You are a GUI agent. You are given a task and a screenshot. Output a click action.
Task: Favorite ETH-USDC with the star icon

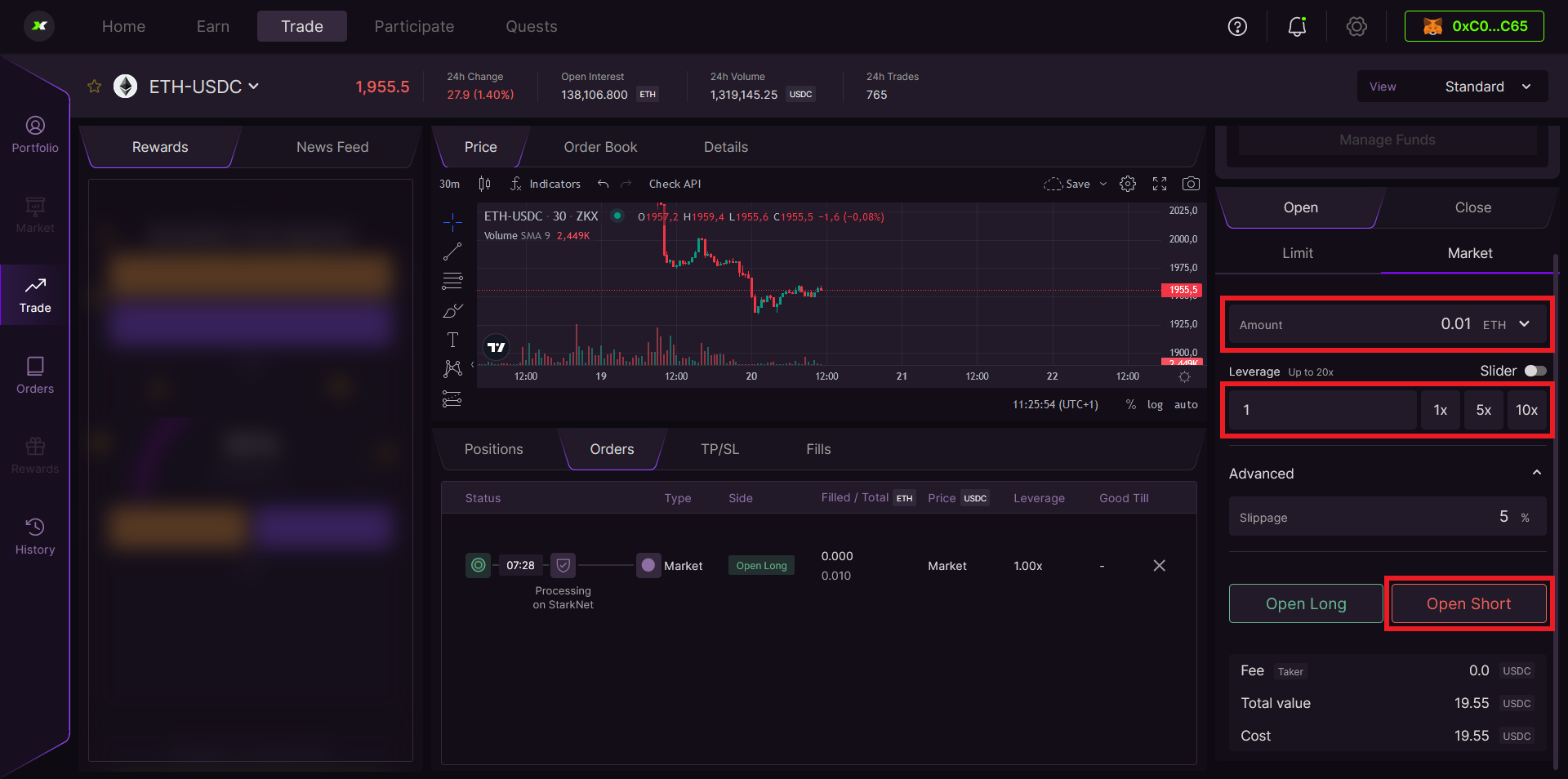coord(95,87)
